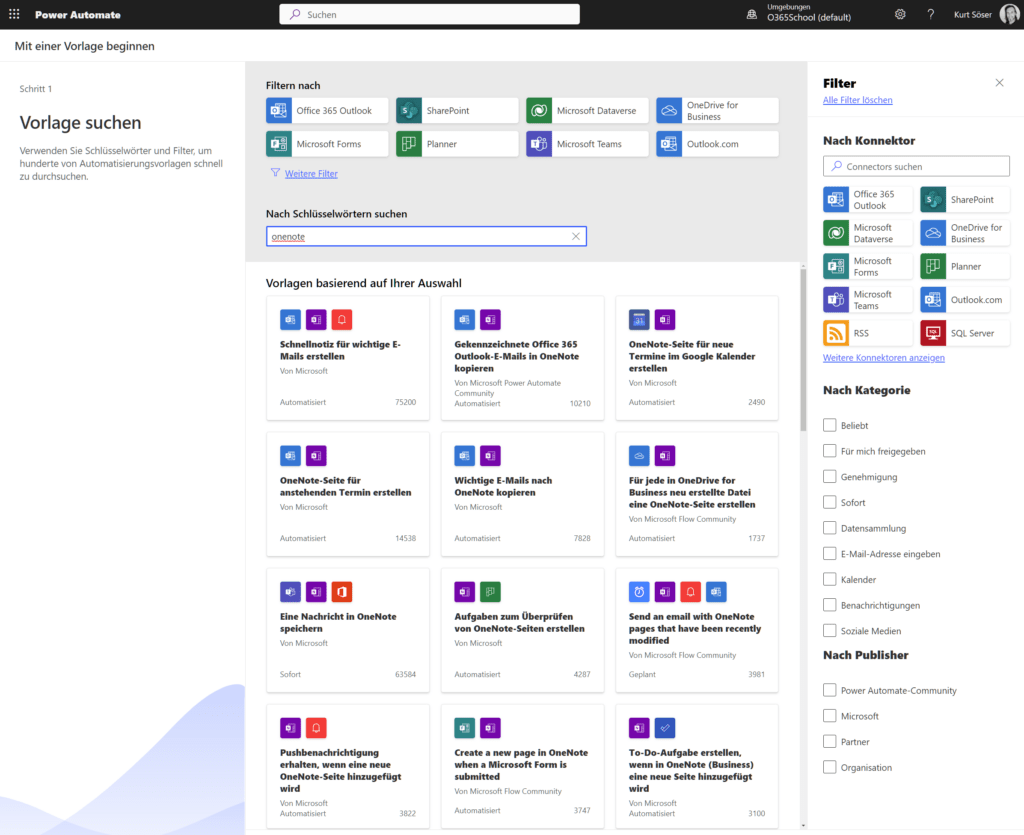Tick E-Mail-Adresse eingeben checkbox
The width and height of the screenshot is (1024, 835).
(829, 554)
